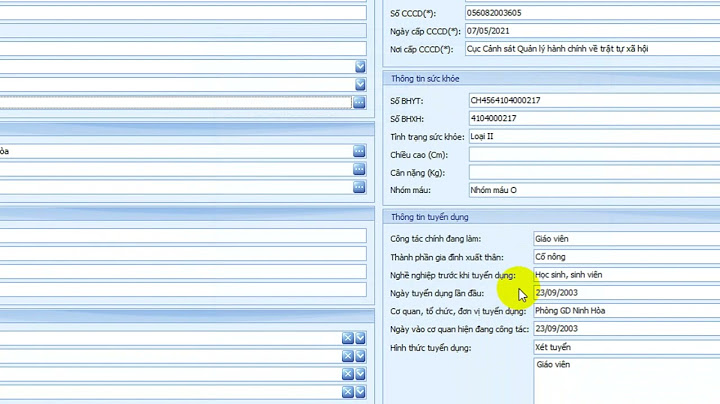Select the Hình thức tuyển dụng field 'Xét tuyển'
The image size is (720, 404).
pyautogui.click(x=627, y=347)
